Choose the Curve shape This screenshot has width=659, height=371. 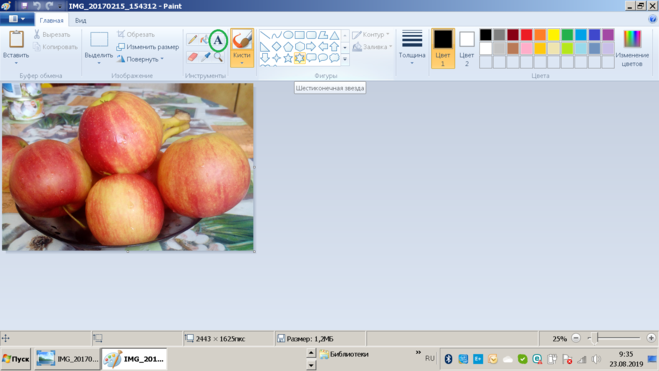[x=277, y=35]
